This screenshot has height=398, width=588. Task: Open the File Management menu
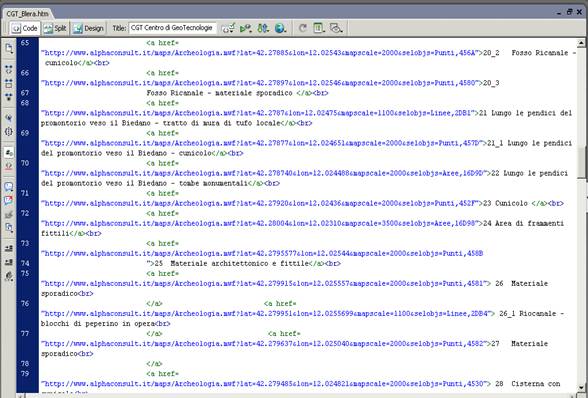click(263, 29)
